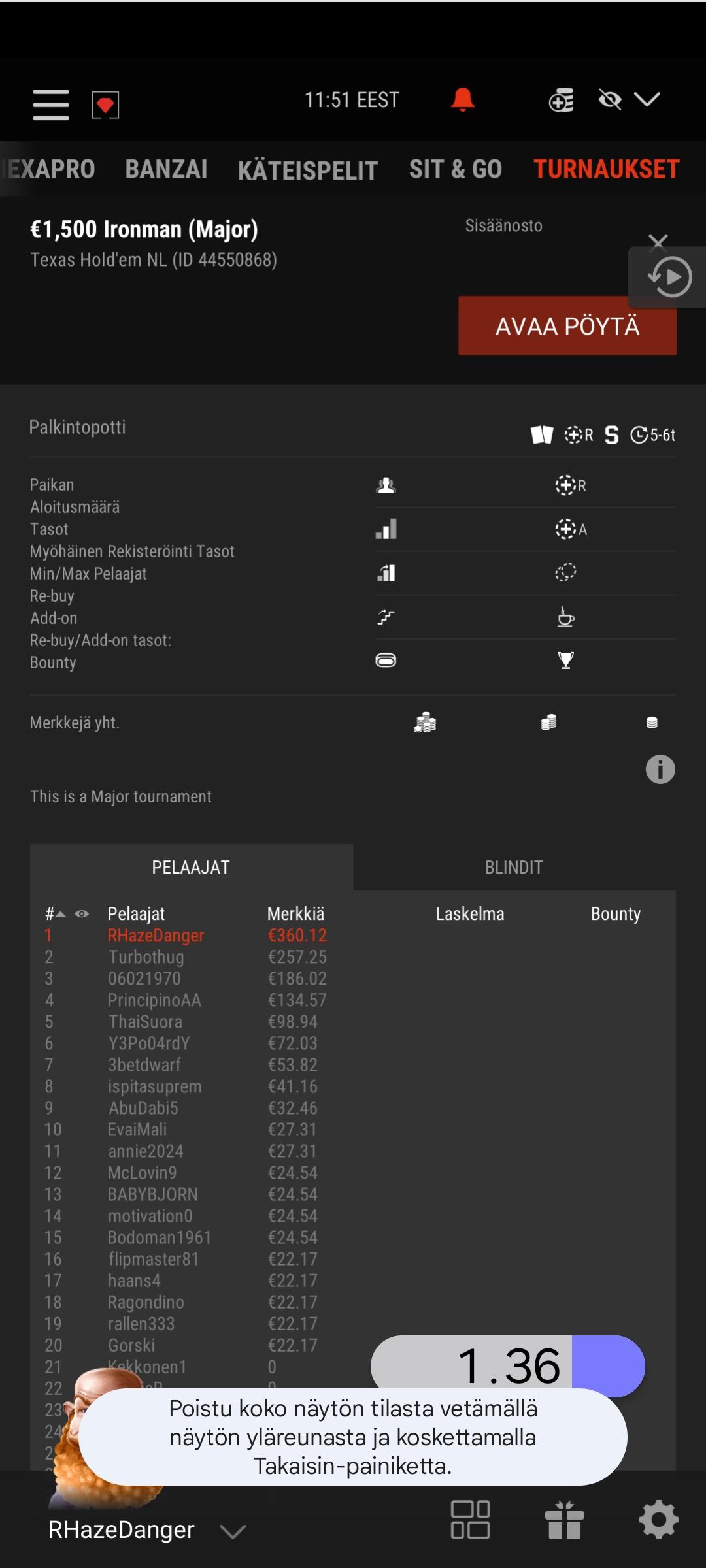Expand the RHazeDanger profile chevron

(x=233, y=1531)
